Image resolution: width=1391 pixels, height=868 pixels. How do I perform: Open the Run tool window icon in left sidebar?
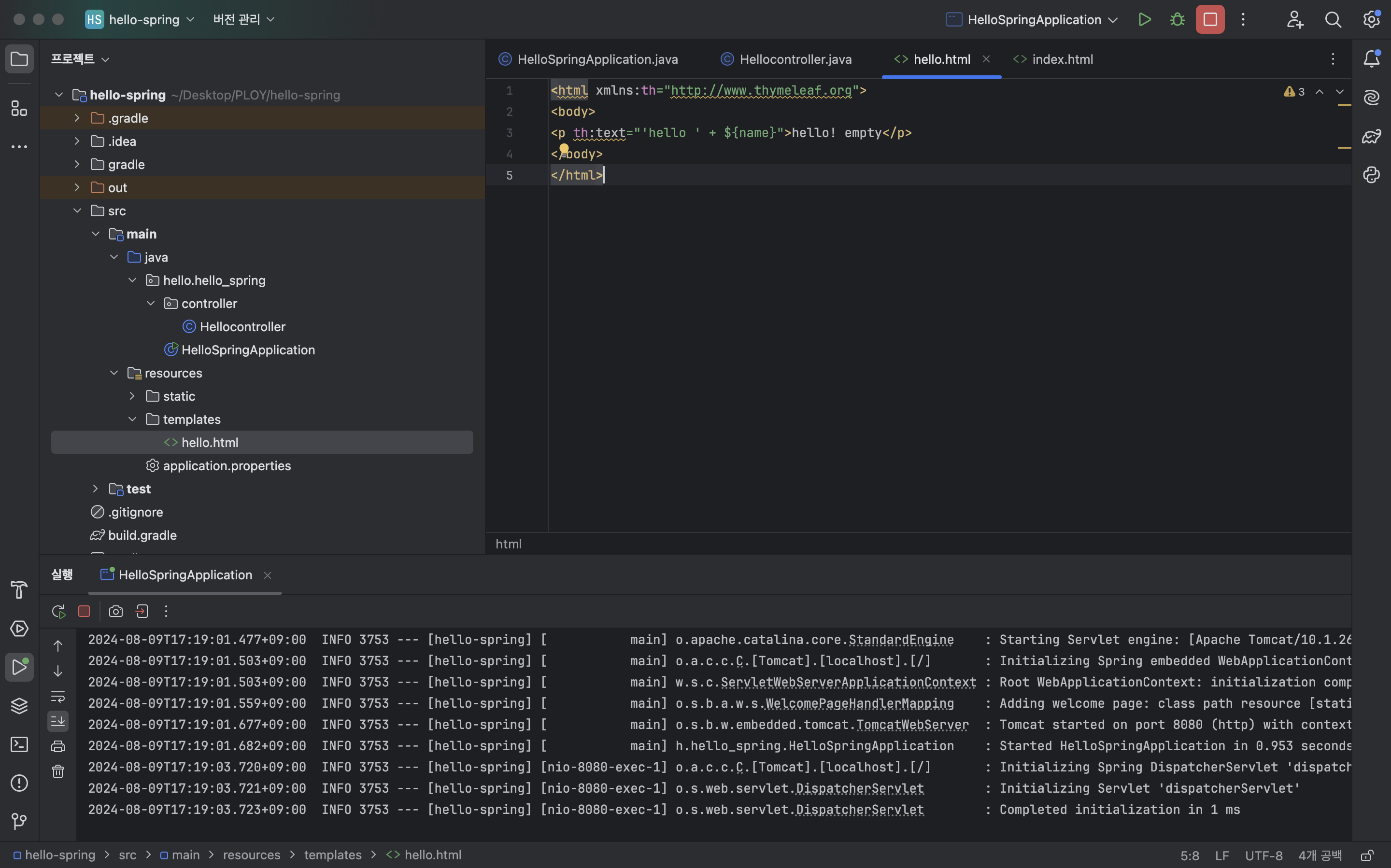point(19,667)
